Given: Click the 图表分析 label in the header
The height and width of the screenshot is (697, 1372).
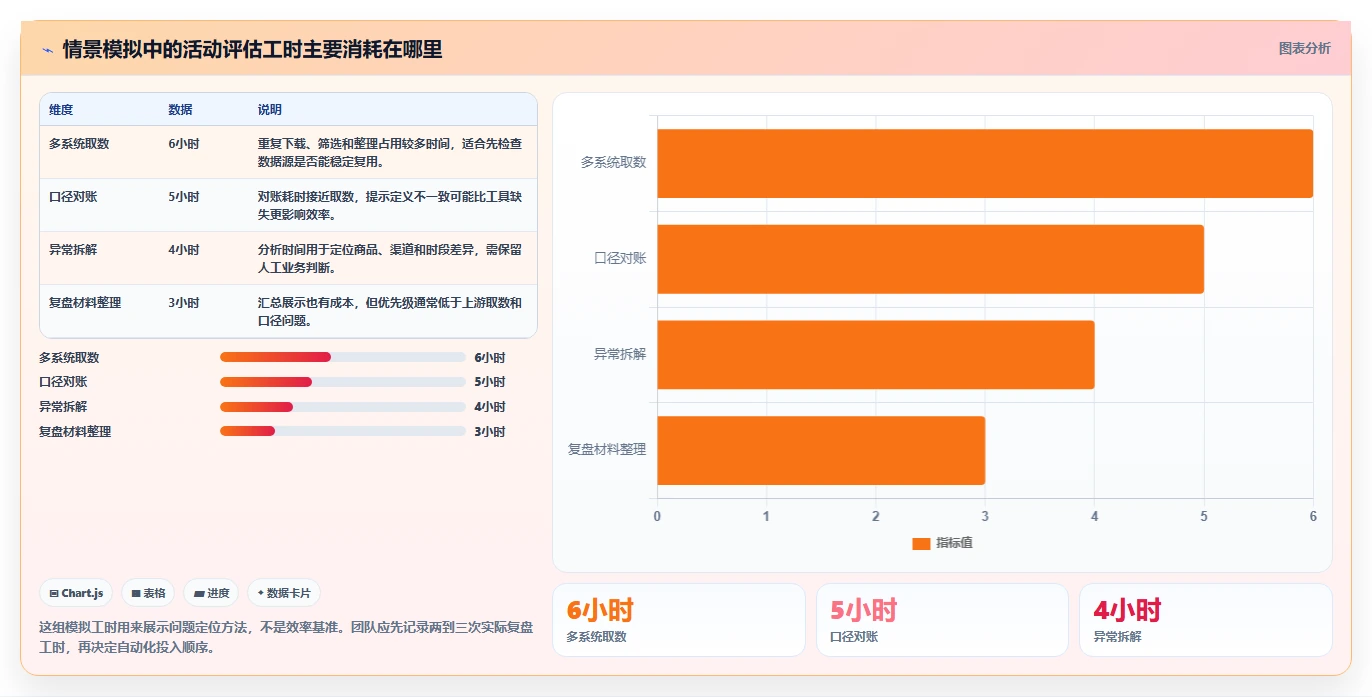Looking at the screenshot, I should (x=1304, y=48).
